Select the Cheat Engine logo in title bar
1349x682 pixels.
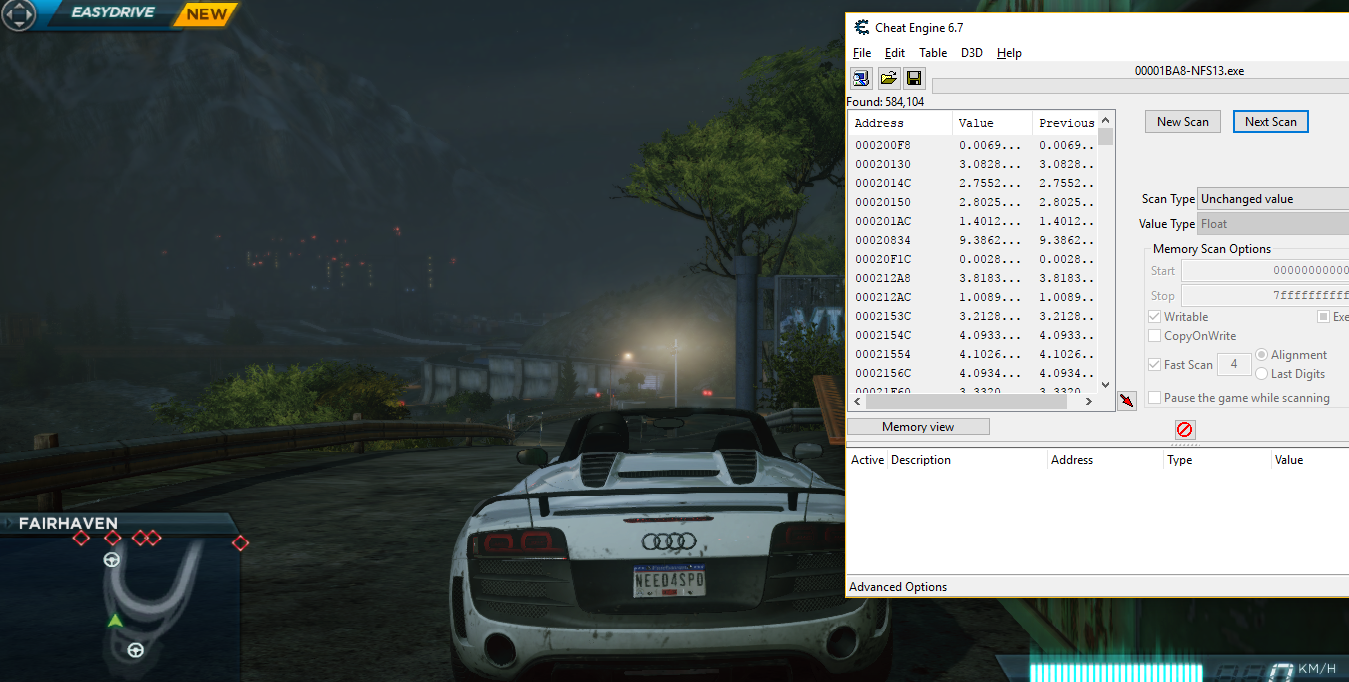[861, 27]
